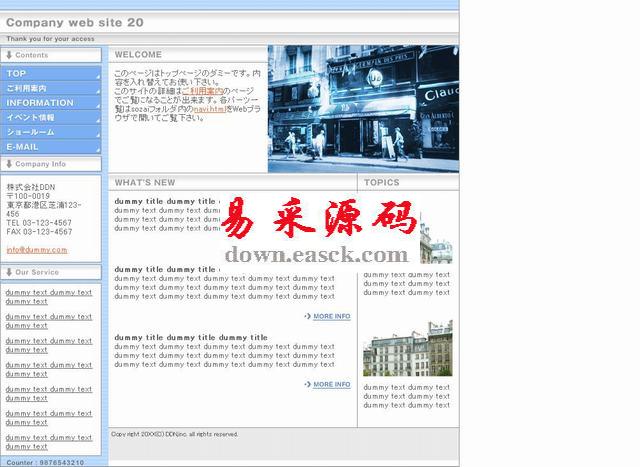This screenshot has height=467, width=640.
Task: Go to the イベント情報 page
Action: [x=52, y=117]
